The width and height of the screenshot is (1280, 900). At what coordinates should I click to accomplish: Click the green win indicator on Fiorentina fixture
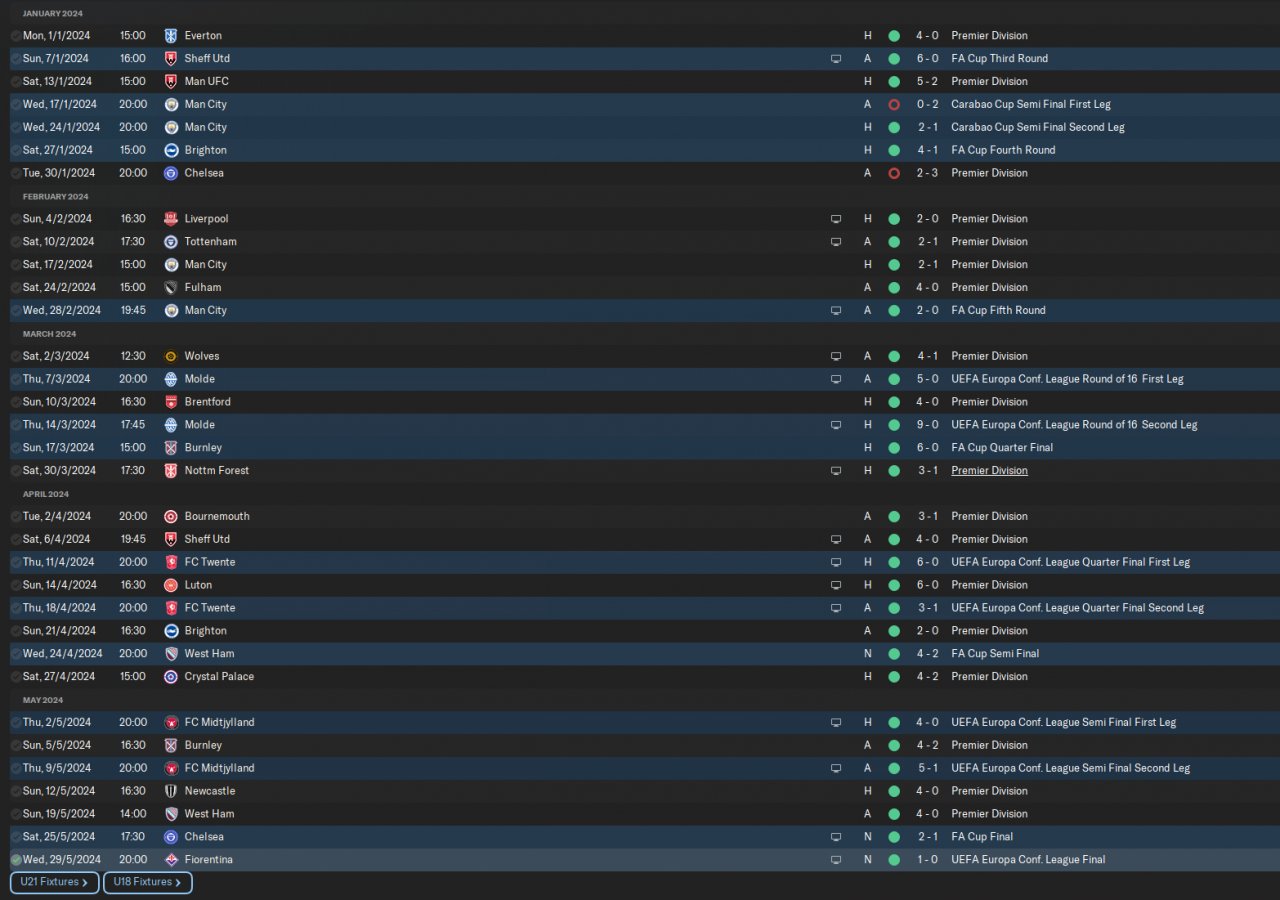894,859
